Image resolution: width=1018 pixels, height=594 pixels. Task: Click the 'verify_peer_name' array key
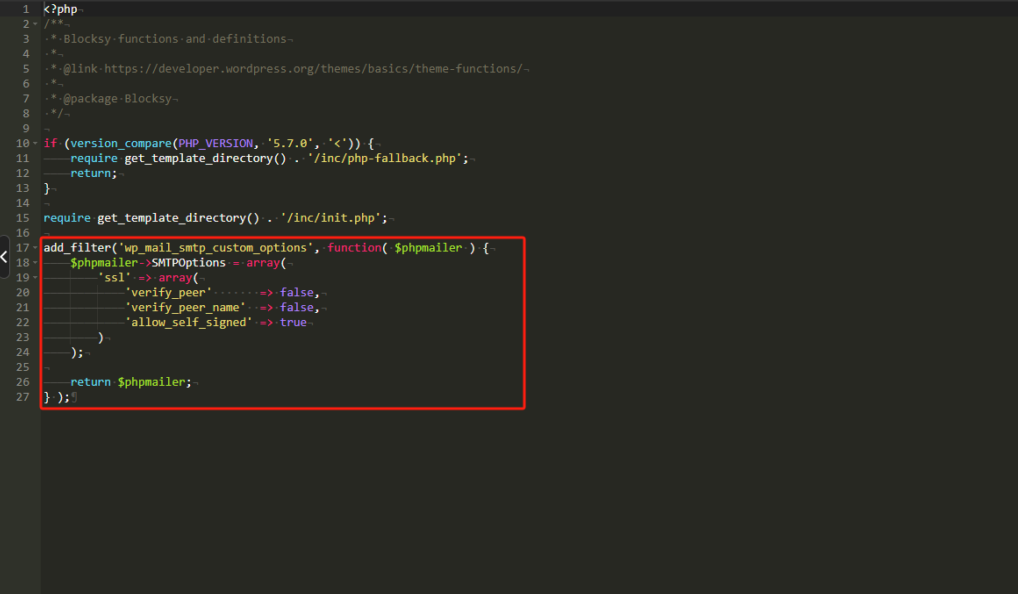186,308
